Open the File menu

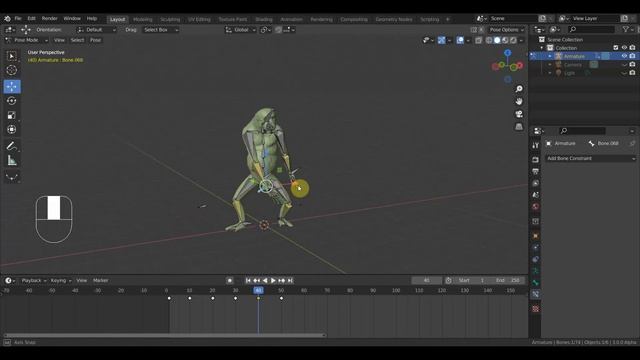click(18, 19)
